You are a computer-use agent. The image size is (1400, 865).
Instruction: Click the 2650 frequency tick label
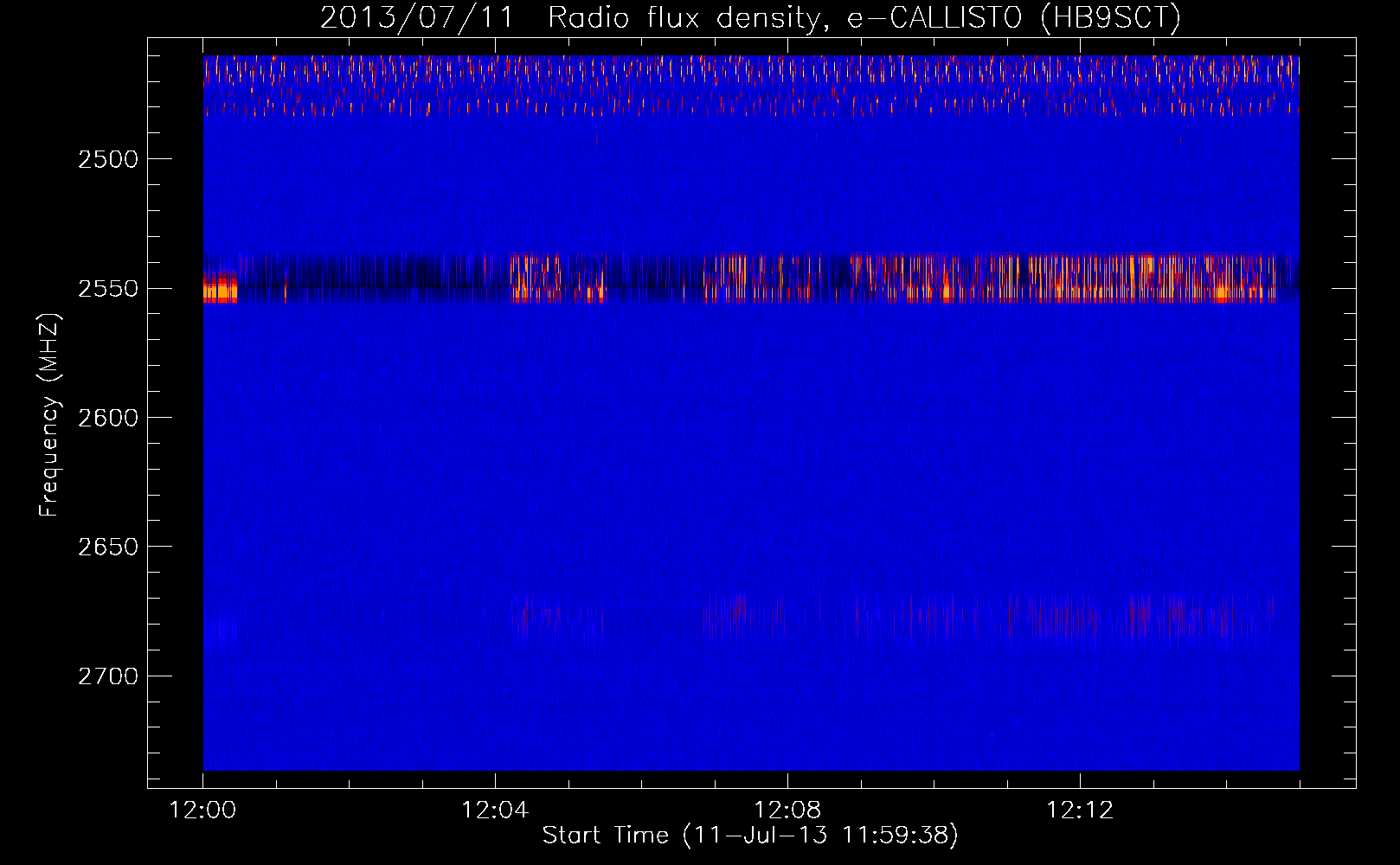tap(108, 547)
